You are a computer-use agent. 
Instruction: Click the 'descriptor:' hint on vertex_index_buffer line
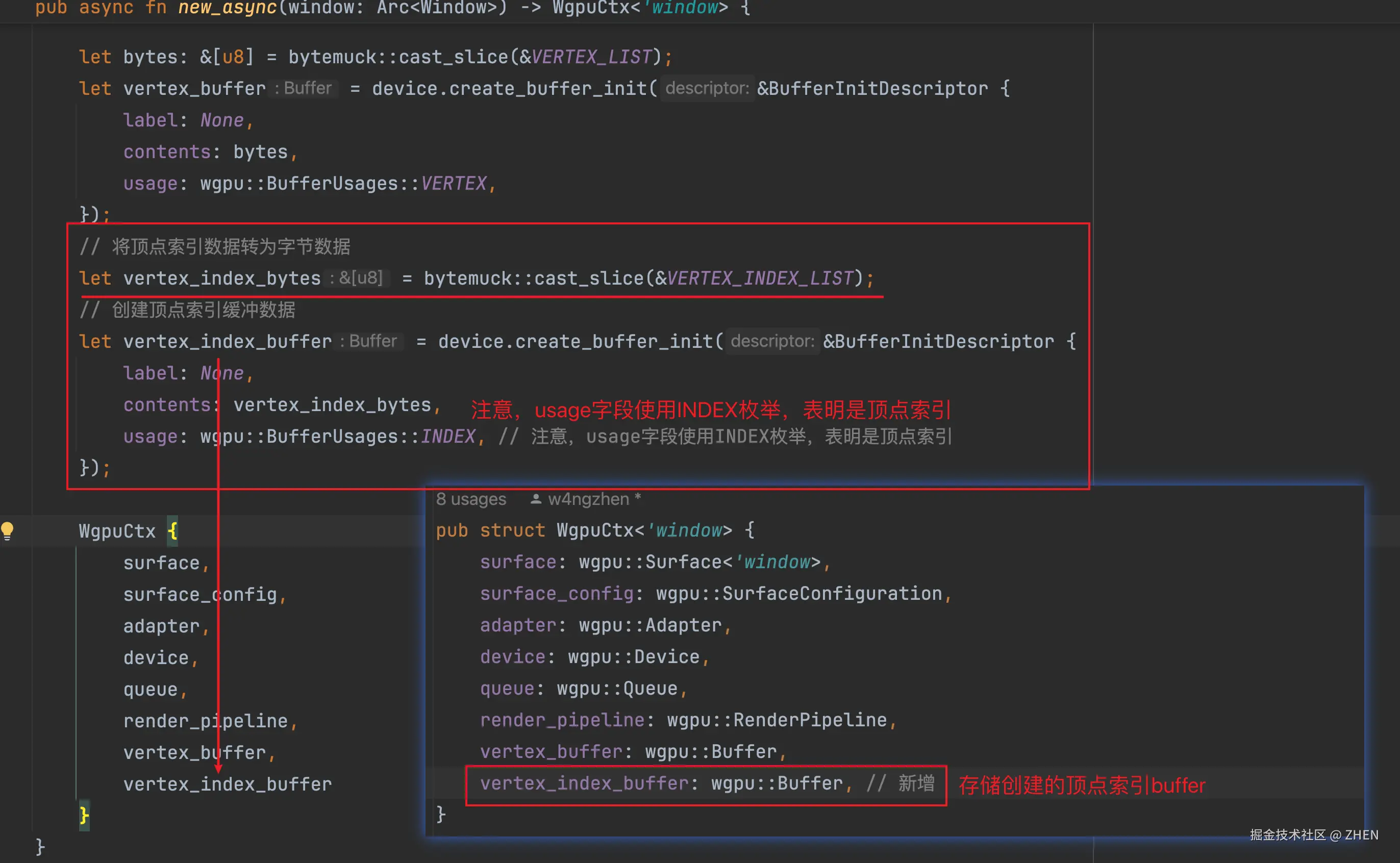pyautogui.click(x=772, y=341)
